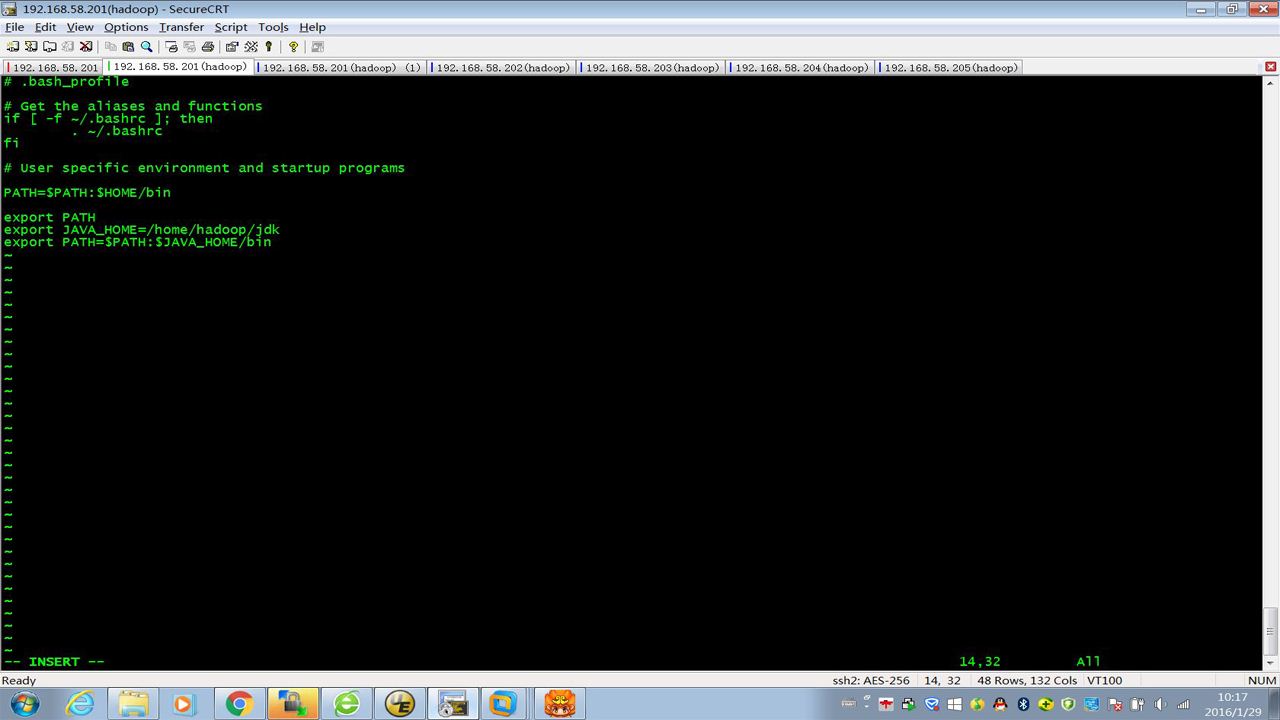Image resolution: width=1280 pixels, height=720 pixels.
Task: Click the Public Key Assistant key icon
Action: [x=269, y=46]
